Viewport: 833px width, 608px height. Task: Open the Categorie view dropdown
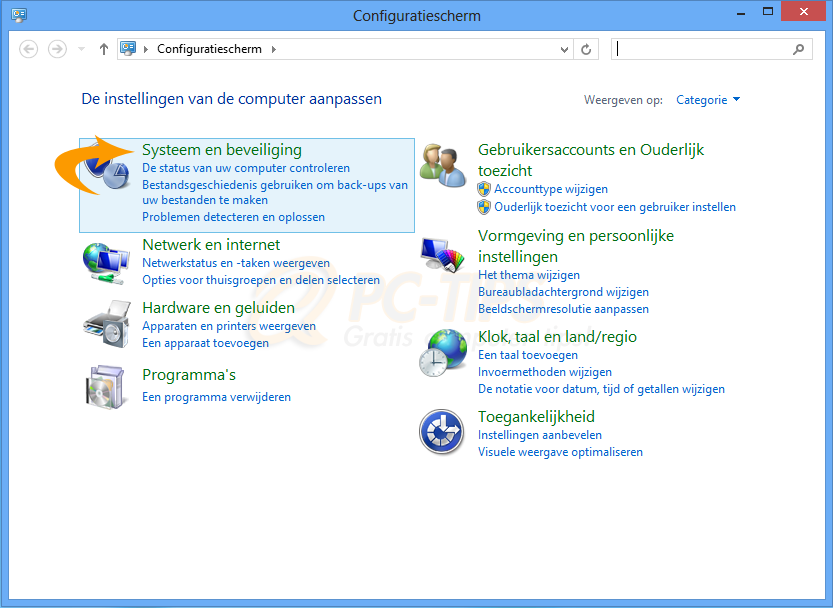(x=708, y=100)
